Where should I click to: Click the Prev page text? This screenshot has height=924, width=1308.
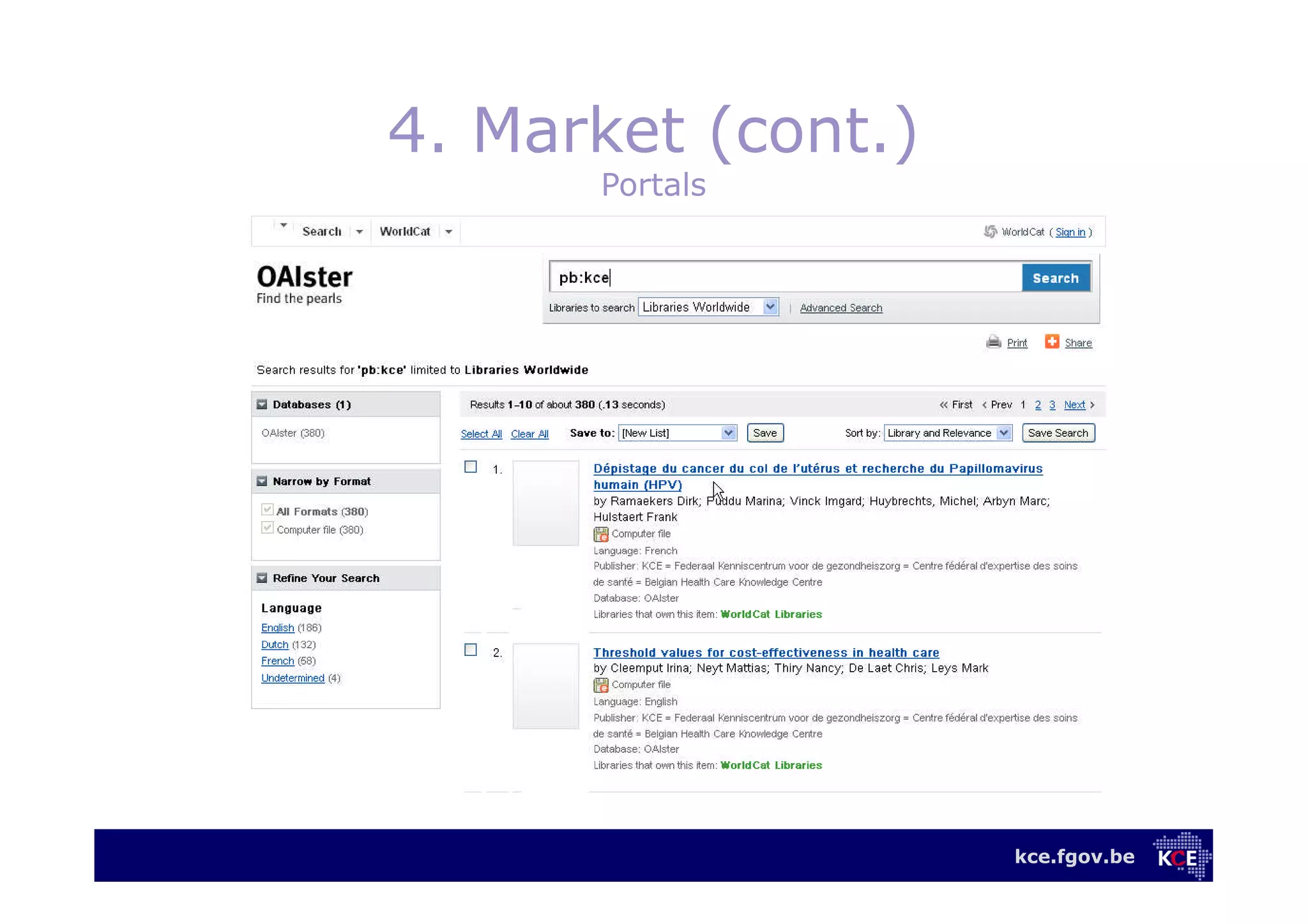[1001, 405]
